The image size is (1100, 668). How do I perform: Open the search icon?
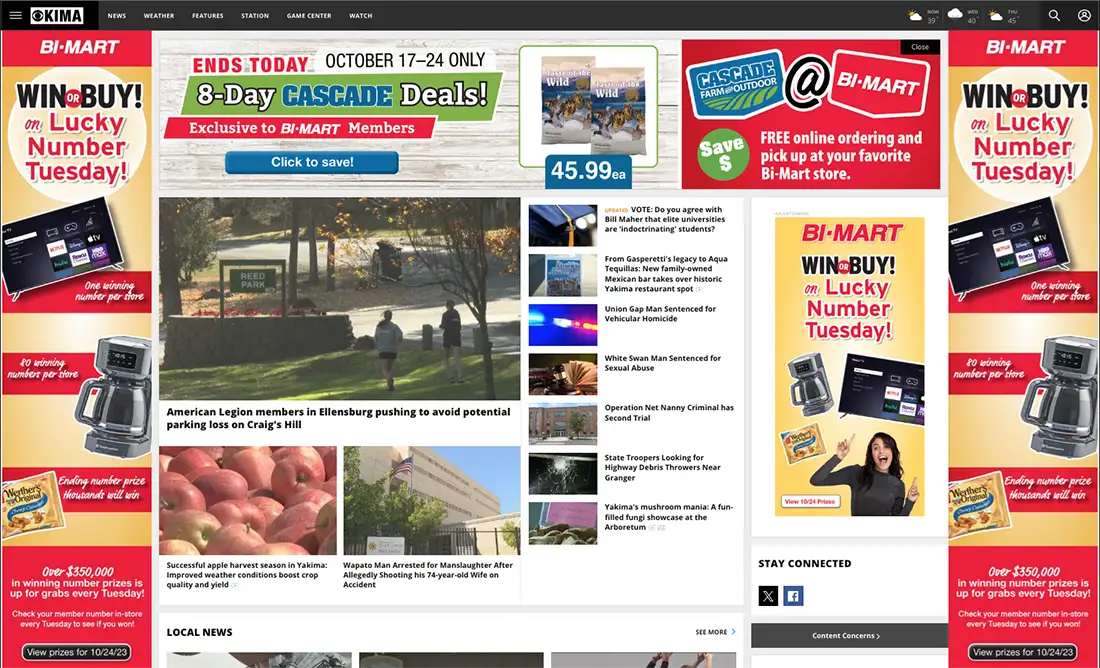coord(1054,15)
